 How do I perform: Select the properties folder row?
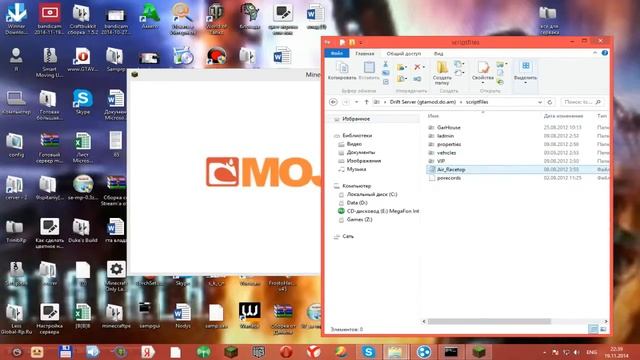[x=517, y=144]
